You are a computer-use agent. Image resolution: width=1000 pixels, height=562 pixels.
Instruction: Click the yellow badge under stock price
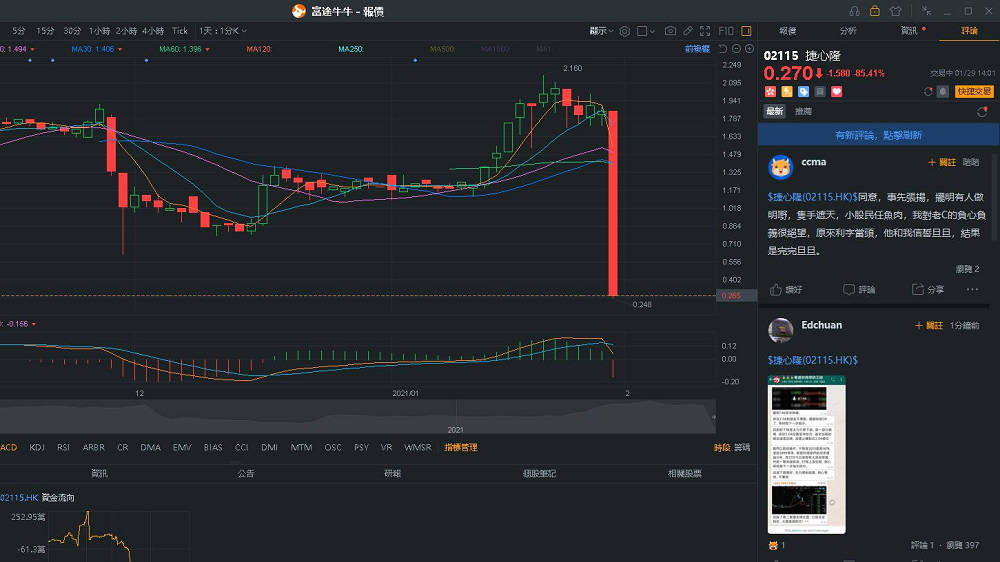787,92
